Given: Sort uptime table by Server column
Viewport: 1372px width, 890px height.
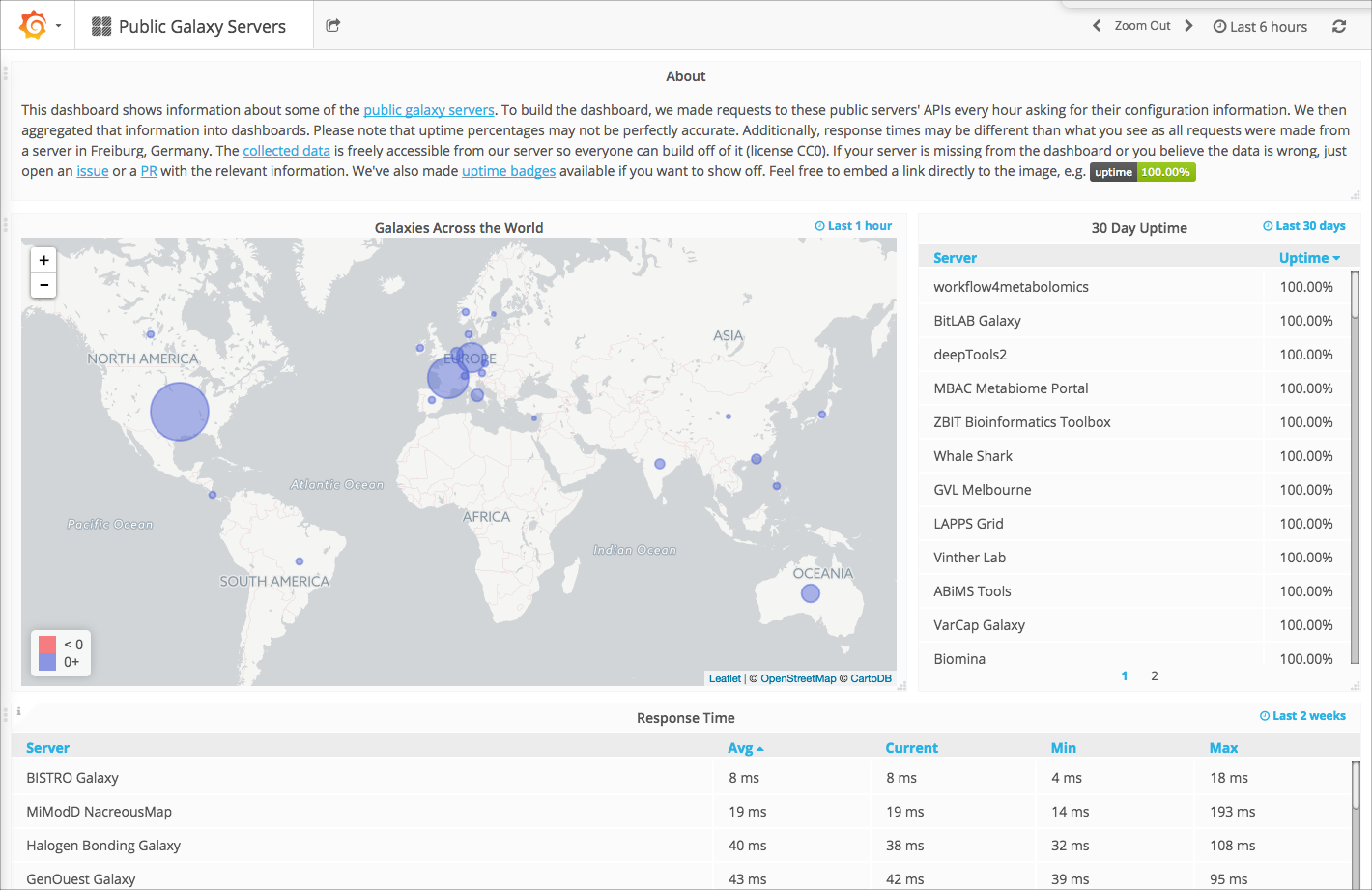Looking at the screenshot, I should click(955, 258).
